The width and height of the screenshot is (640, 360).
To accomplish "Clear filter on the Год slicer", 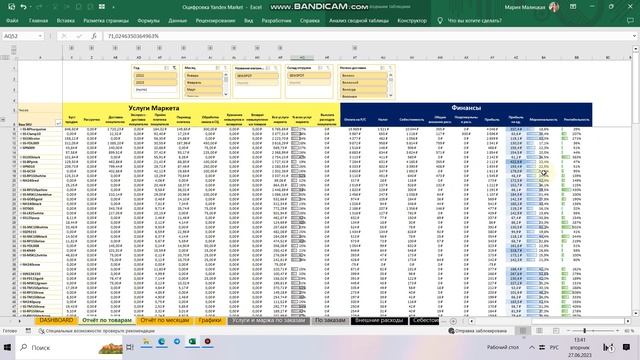I will (x=174, y=68).
